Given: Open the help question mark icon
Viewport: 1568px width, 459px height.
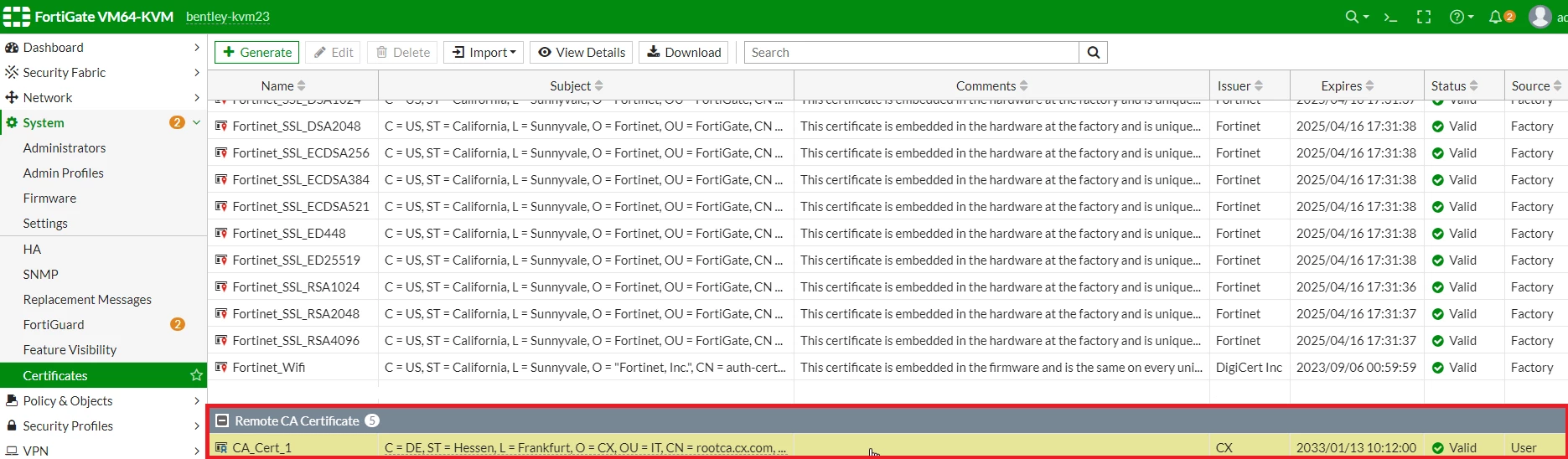Looking at the screenshot, I should pyautogui.click(x=1461, y=17).
